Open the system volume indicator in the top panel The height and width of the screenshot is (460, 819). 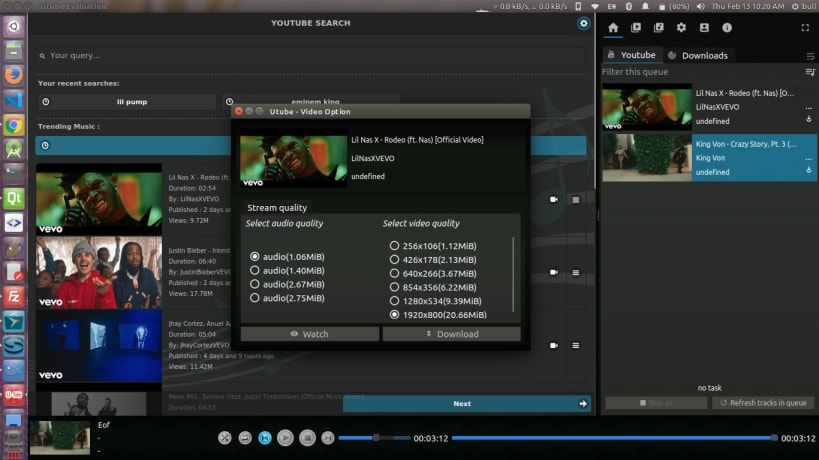coord(700,6)
